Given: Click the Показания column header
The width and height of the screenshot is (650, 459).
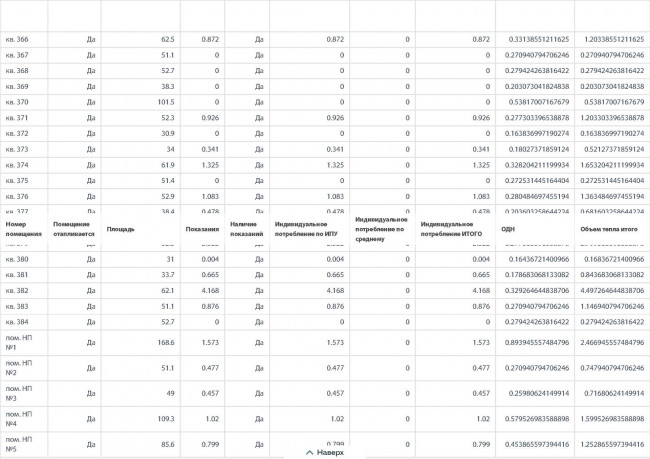Looking at the screenshot, I should click(x=202, y=229).
